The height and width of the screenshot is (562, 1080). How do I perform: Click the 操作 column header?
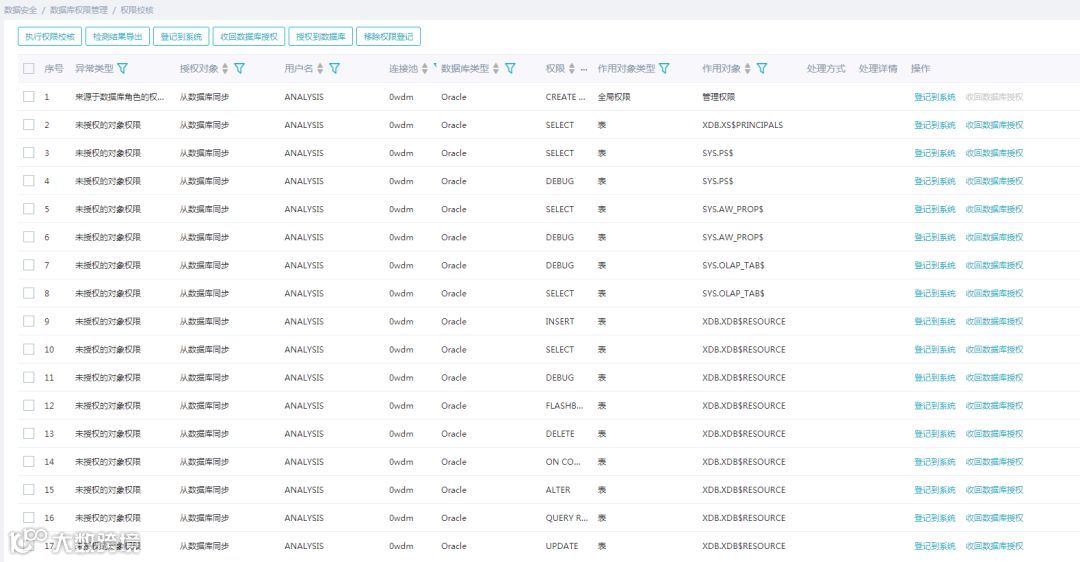[920, 68]
